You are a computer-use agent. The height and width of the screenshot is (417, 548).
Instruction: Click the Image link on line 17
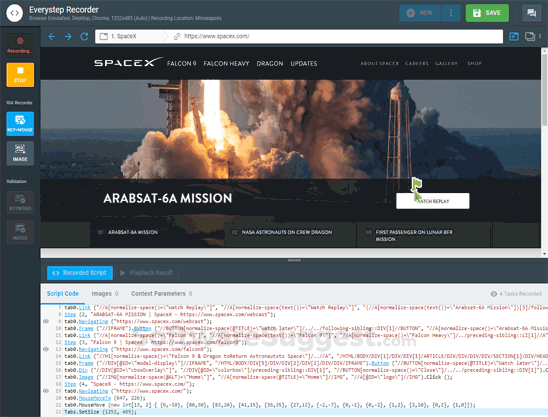pyautogui.click(x=86, y=377)
